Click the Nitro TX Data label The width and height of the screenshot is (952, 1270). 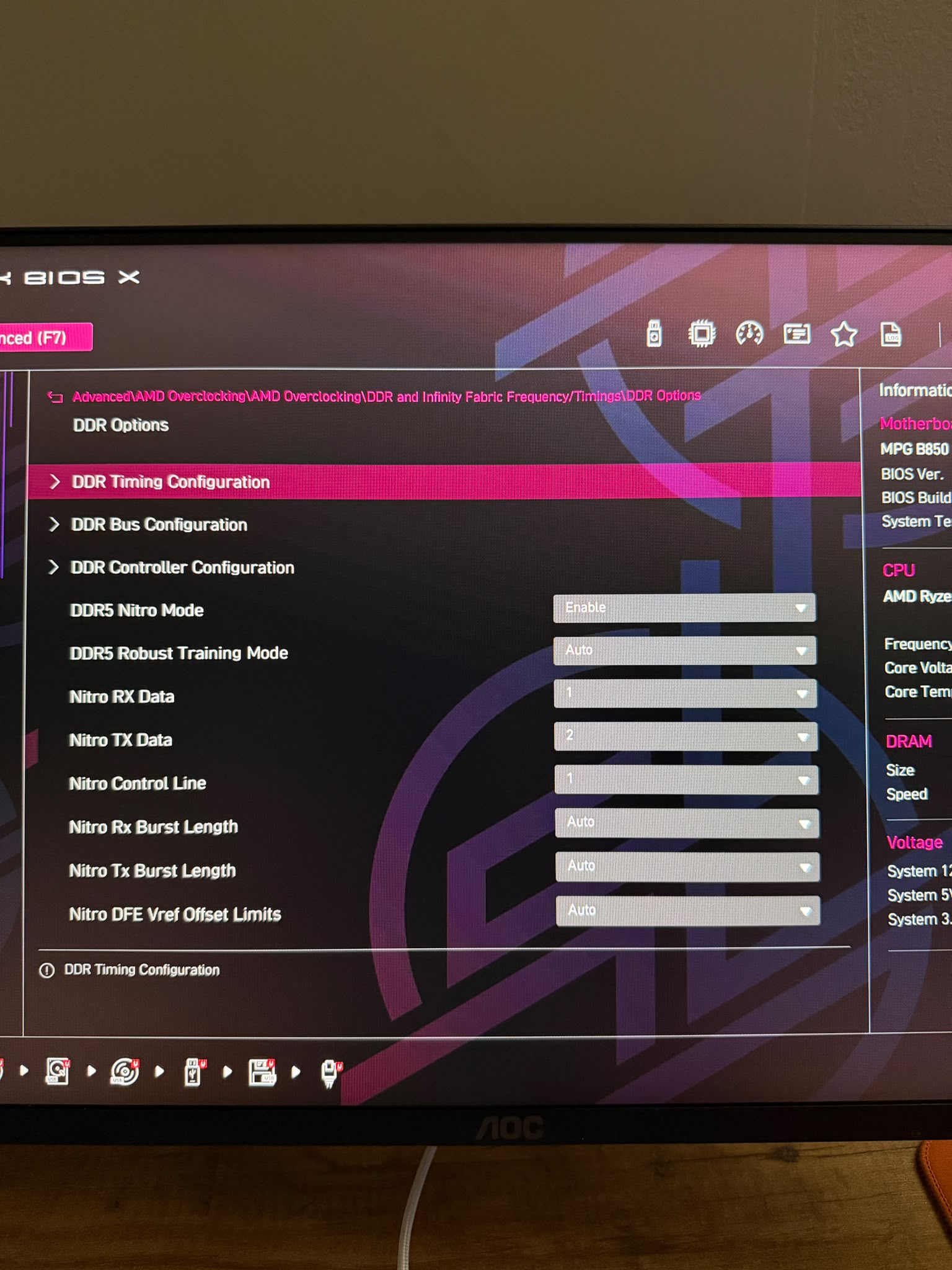tap(121, 740)
